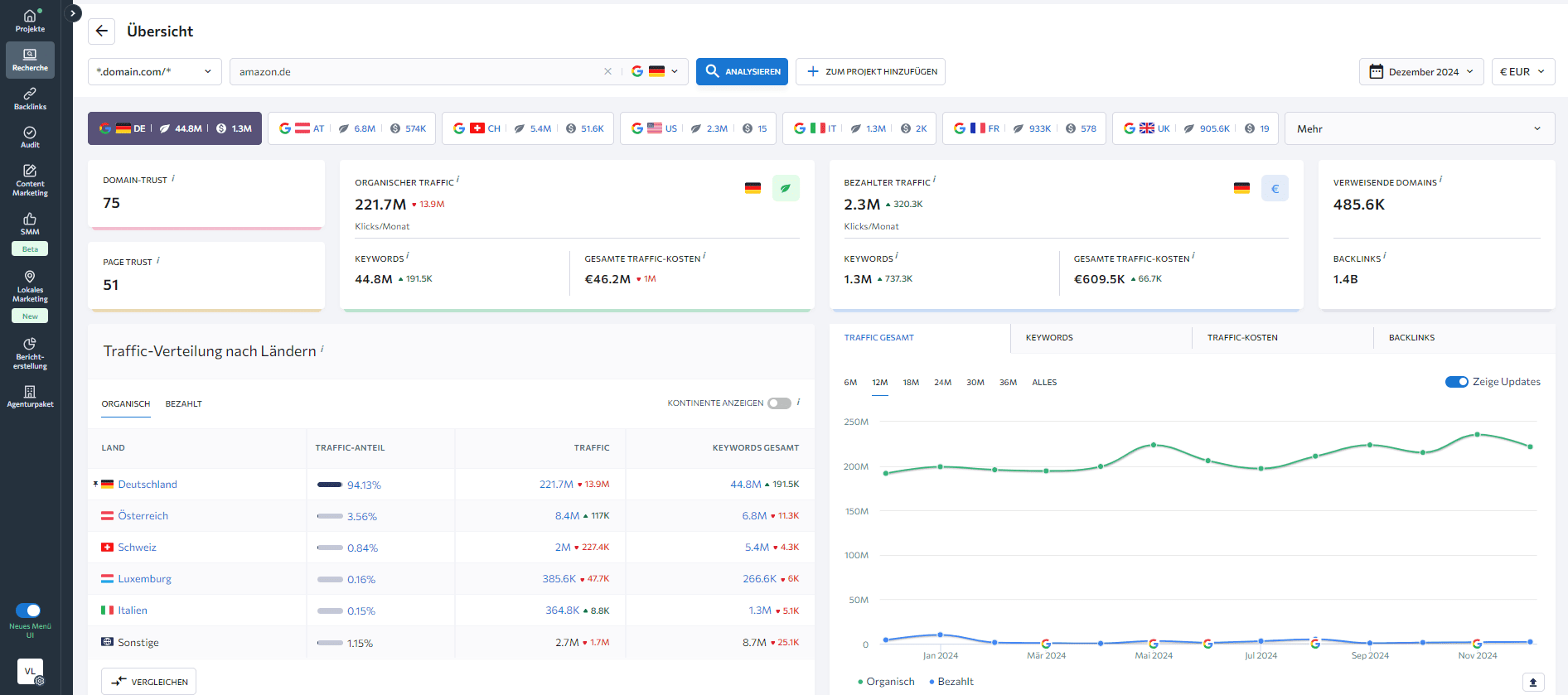Screen dimensions: 1568x695
Task: Select the 6M time range
Action: click(x=850, y=383)
